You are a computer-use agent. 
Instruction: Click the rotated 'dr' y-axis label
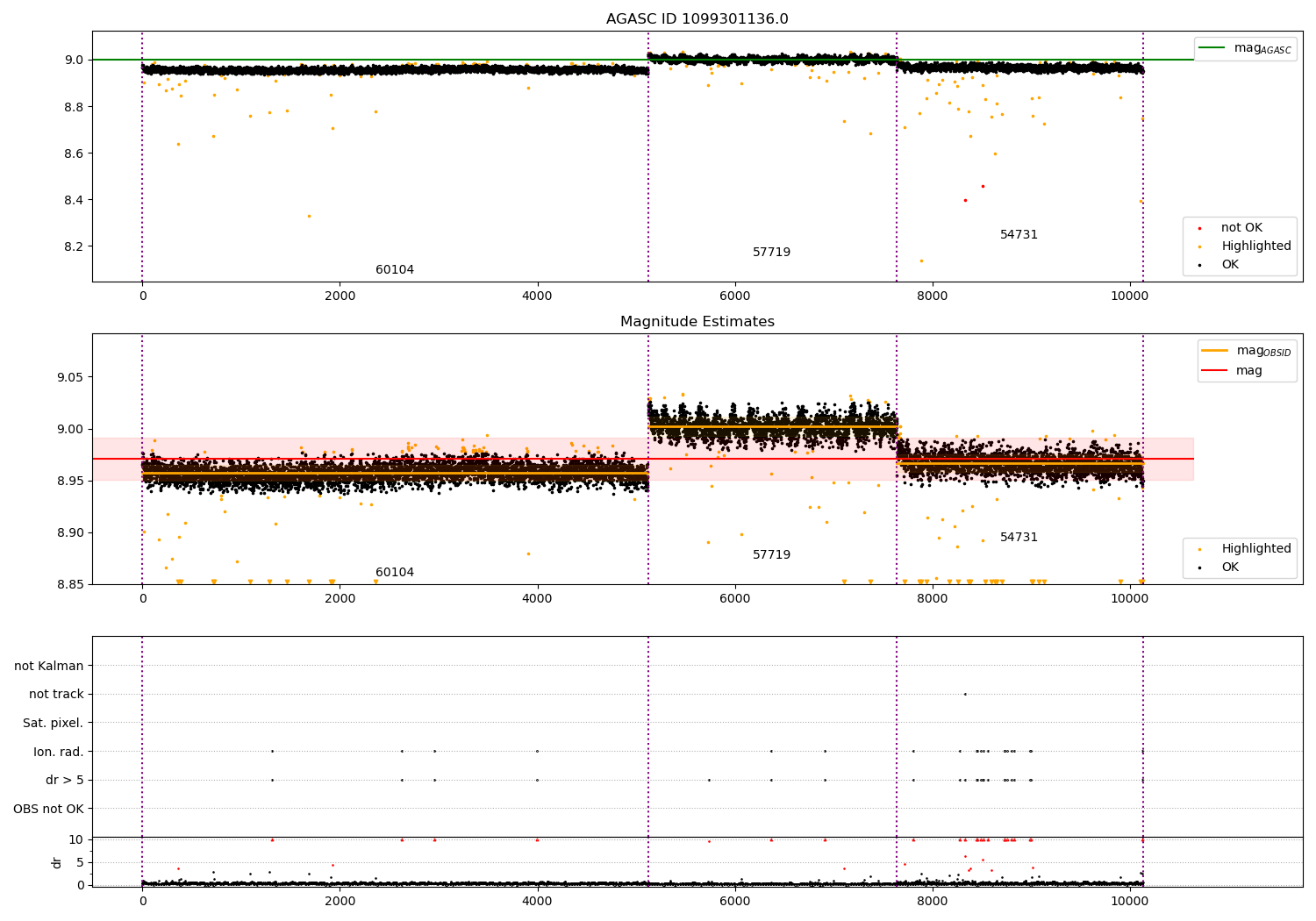(57, 862)
